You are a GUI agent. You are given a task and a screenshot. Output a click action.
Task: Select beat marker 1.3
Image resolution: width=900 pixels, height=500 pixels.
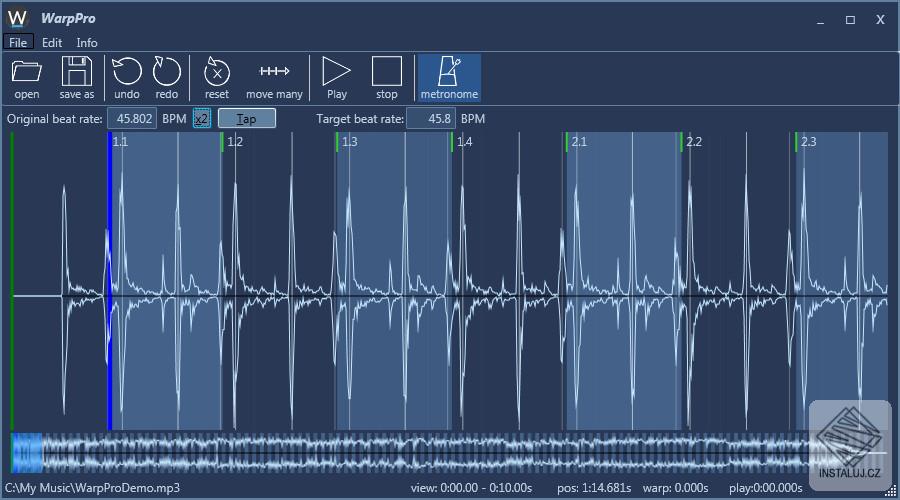click(x=350, y=142)
